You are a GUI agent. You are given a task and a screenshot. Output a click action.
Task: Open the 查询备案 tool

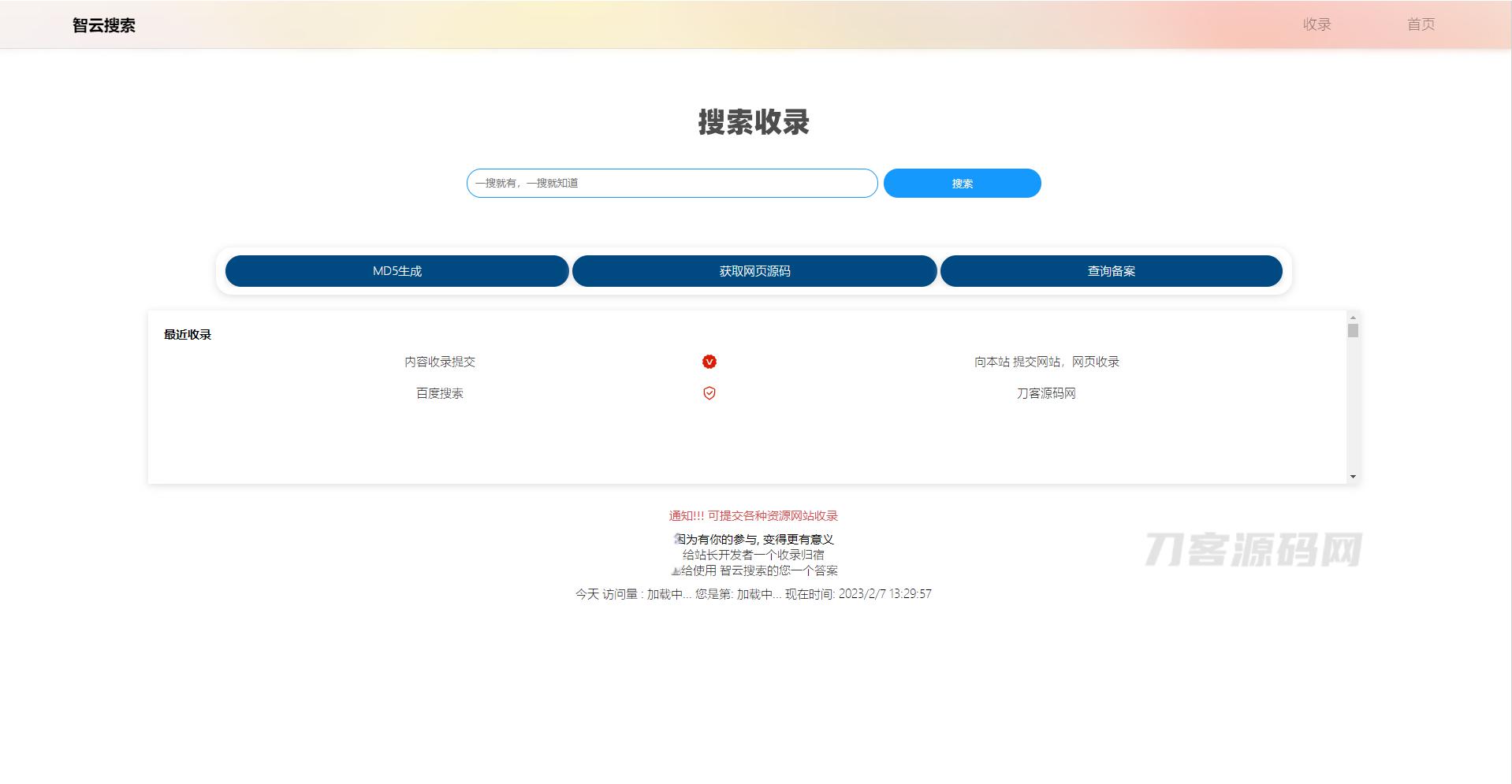click(1111, 271)
